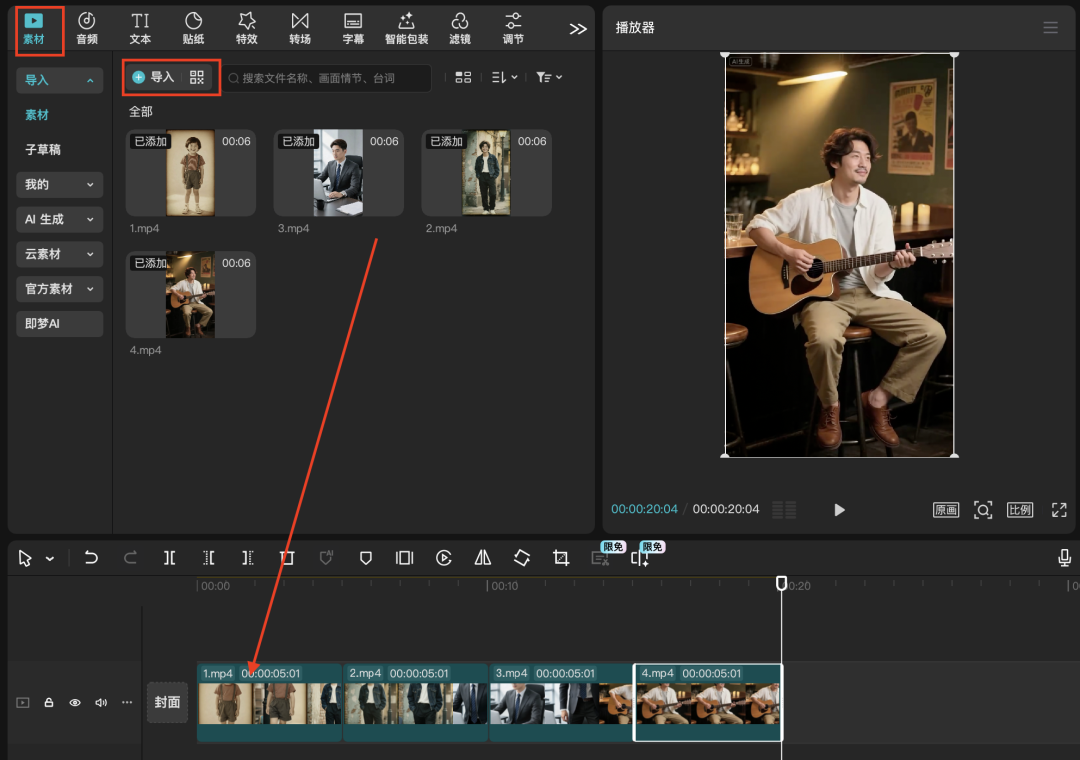The width and height of the screenshot is (1080, 760).
Task: Mute the video track audio
Action: click(x=101, y=703)
